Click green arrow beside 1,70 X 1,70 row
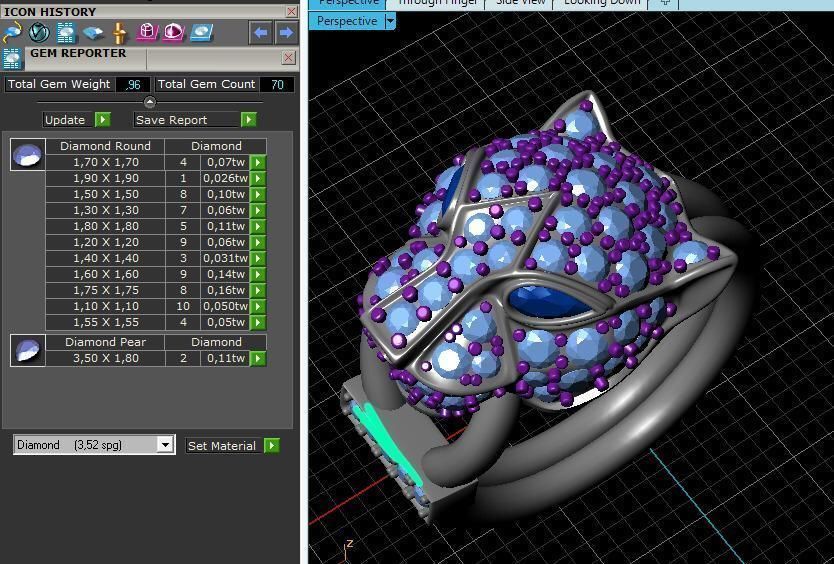The width and height of the screenshot is (834, 564). [258, 162]
